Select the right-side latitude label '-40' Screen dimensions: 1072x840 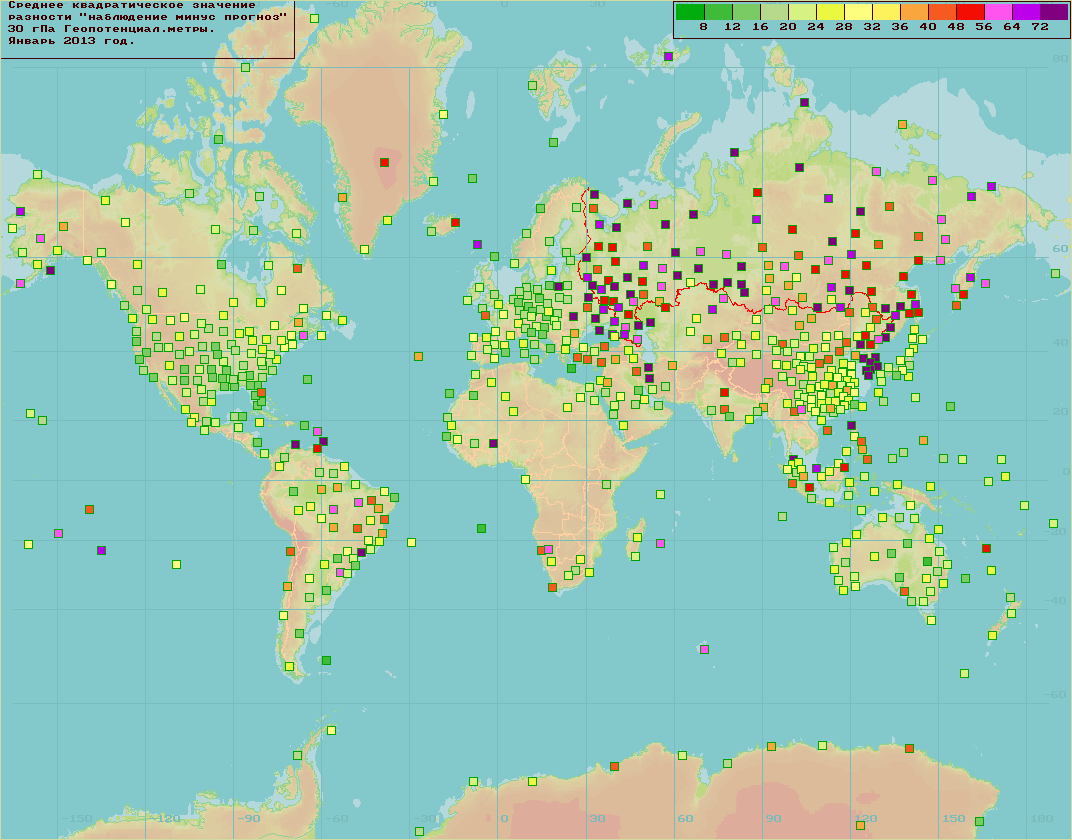tap(1056, 600)
